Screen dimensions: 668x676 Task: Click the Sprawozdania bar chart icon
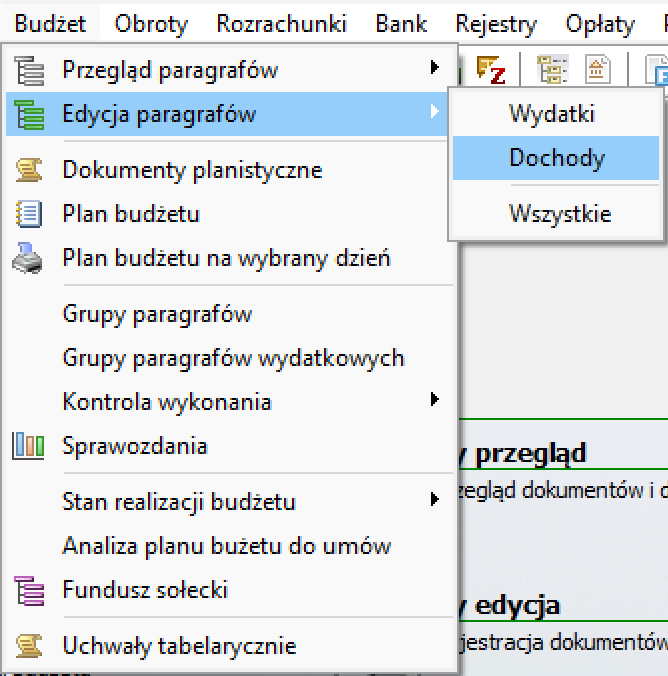tap(28, 446)
